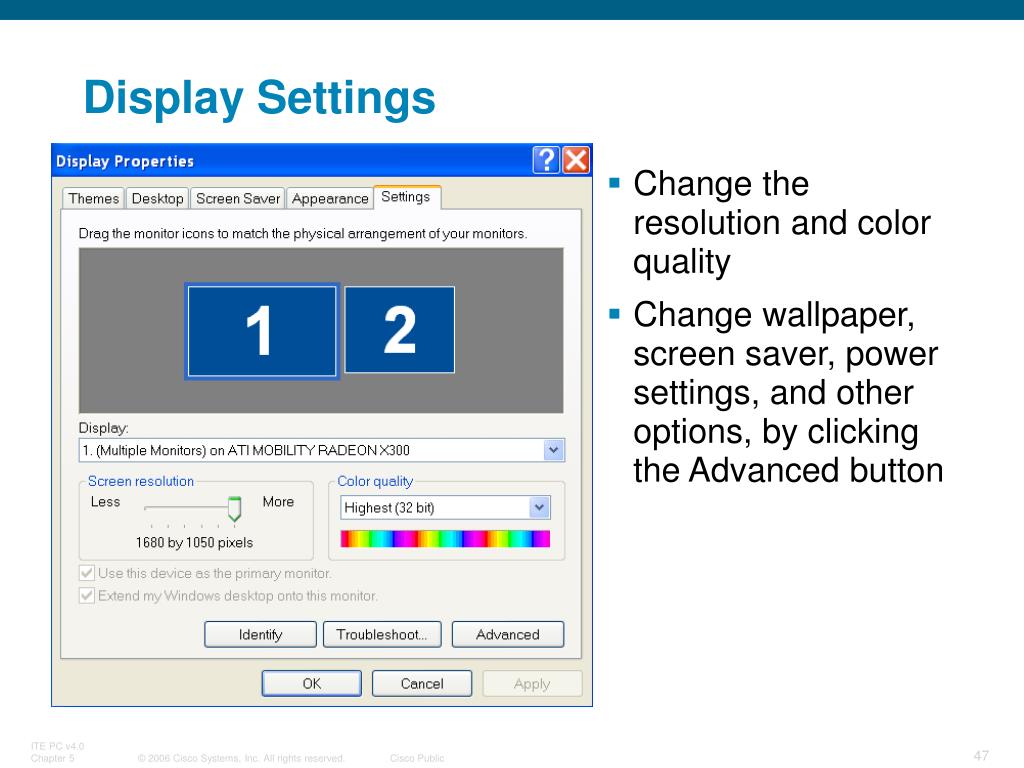
Task: Click the Troubleshoot button
Action: pos(382,635)
